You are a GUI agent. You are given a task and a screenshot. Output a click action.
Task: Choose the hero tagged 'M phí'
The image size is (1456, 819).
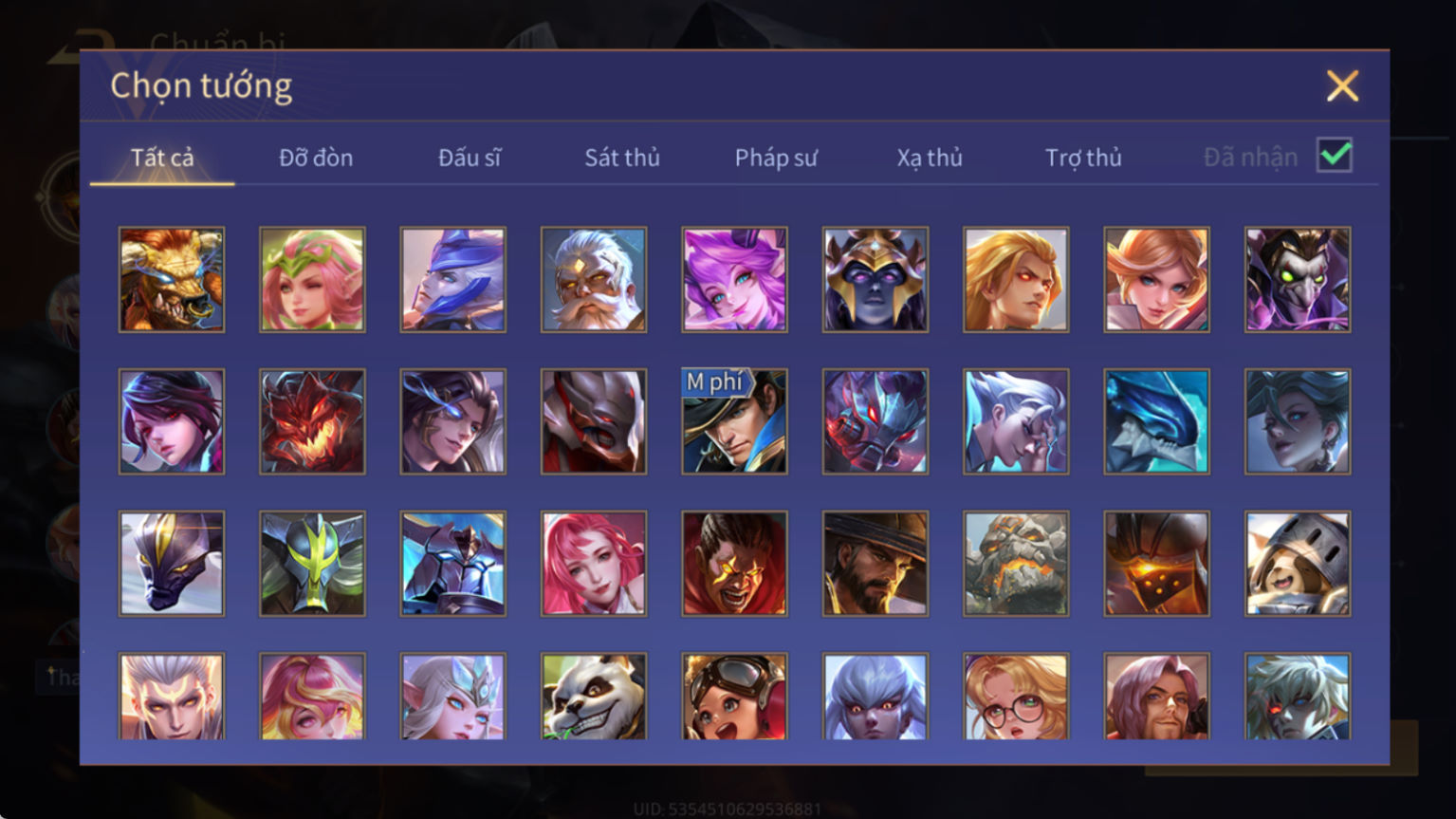pos(734,421)
